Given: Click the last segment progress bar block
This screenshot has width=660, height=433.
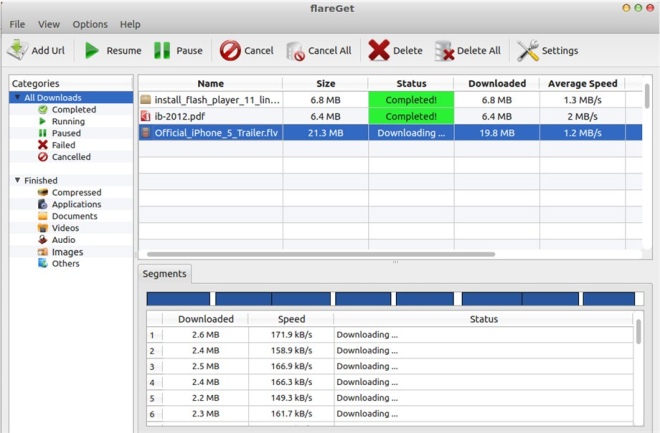Looking at the screenshot, I should (x=609, y=299).
